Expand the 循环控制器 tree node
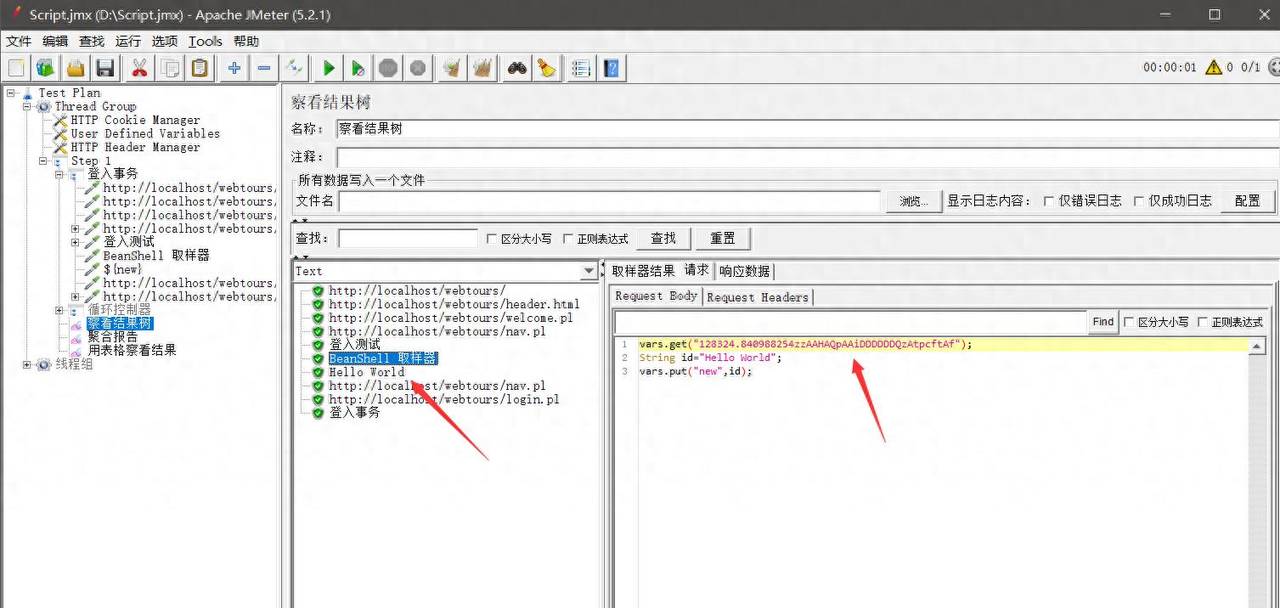This screenshot has width=1280, height=608. click(60, 310)
